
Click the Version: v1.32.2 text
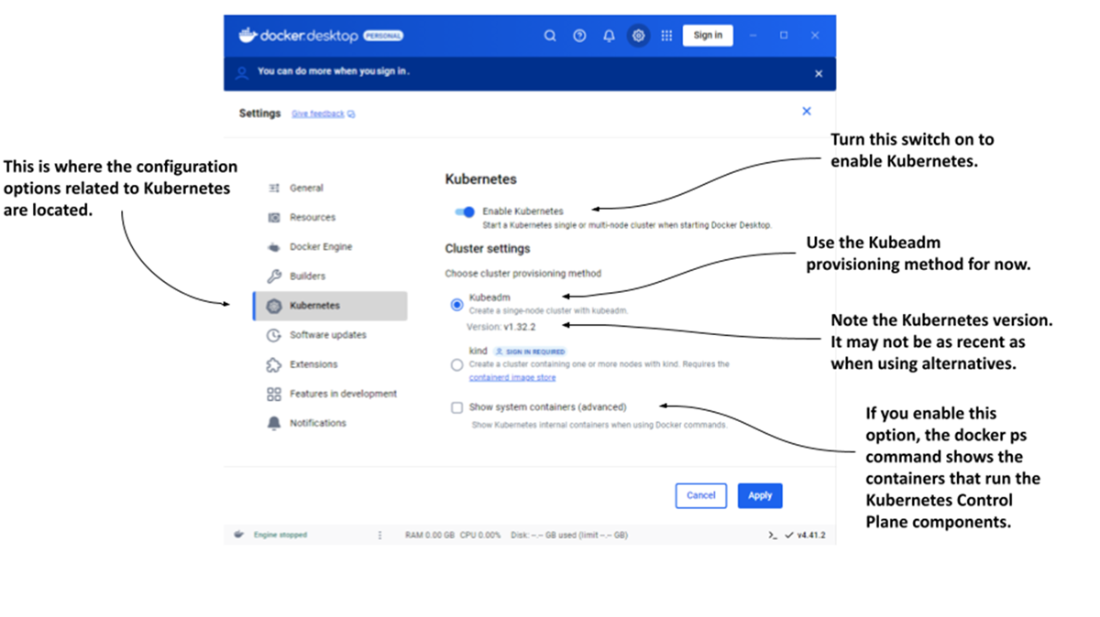(x=501, y=327)
